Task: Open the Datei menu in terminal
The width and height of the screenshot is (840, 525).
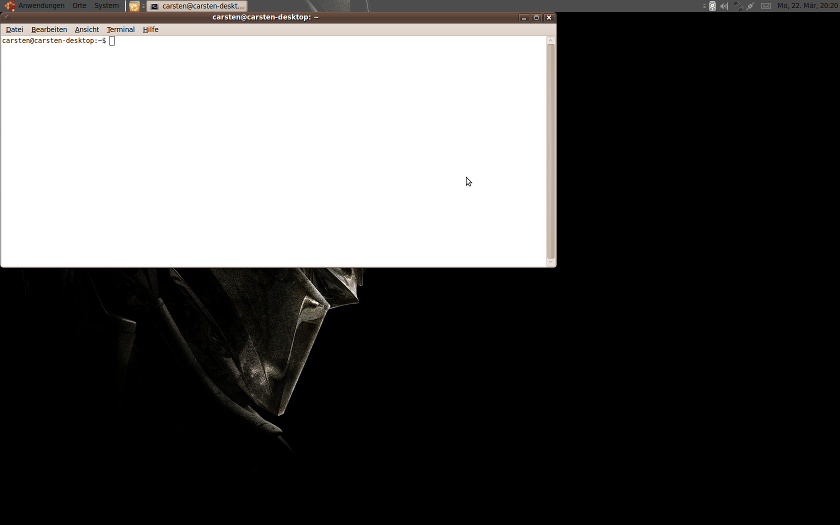Action: [14, 30]
